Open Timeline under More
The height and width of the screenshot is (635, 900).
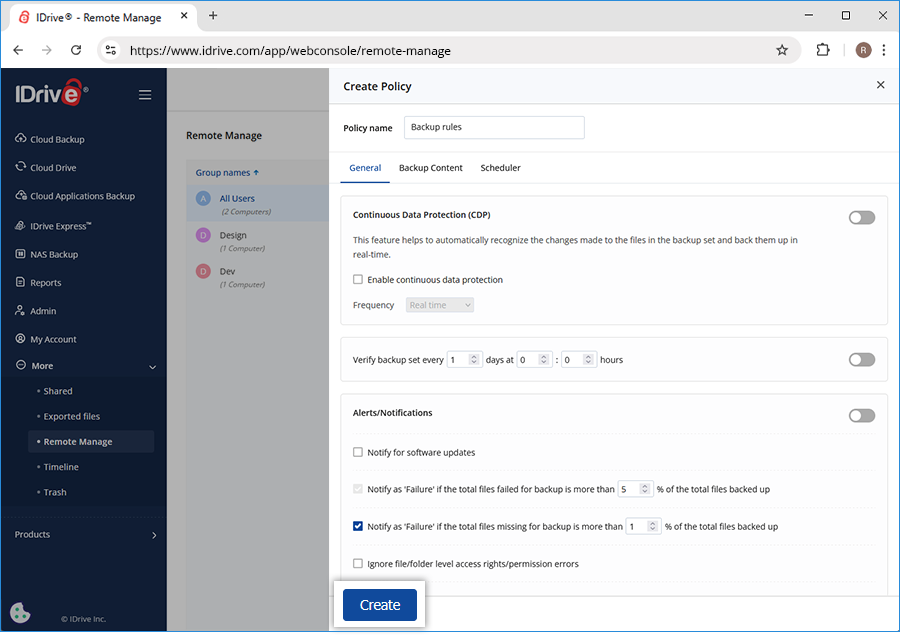[60, 467]
